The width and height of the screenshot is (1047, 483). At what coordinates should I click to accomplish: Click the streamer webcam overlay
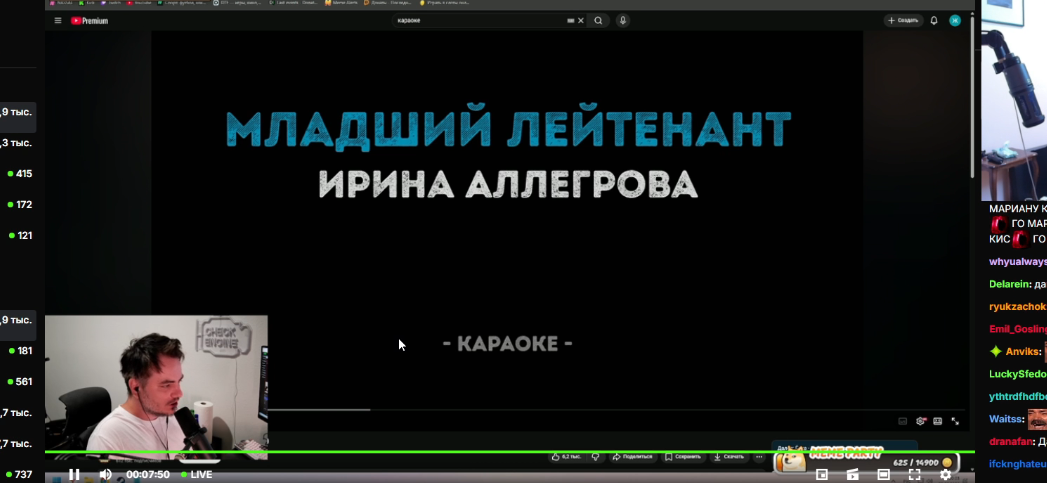156,385
